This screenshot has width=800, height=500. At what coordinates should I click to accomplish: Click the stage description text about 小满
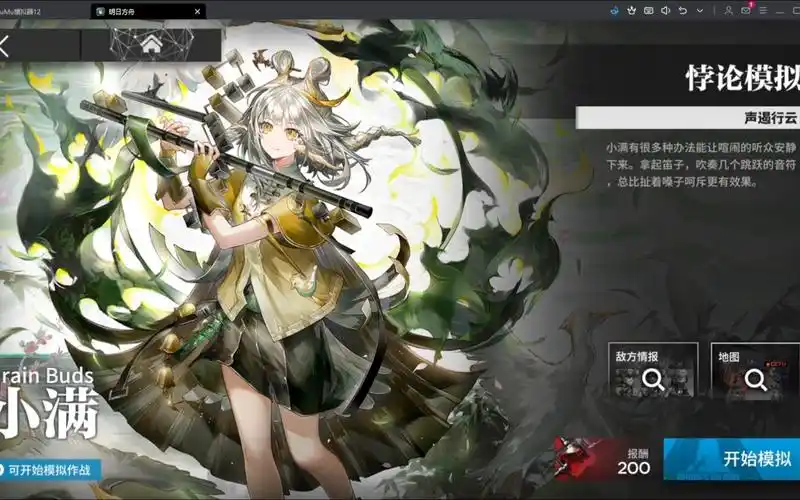[x=701, y=165]
